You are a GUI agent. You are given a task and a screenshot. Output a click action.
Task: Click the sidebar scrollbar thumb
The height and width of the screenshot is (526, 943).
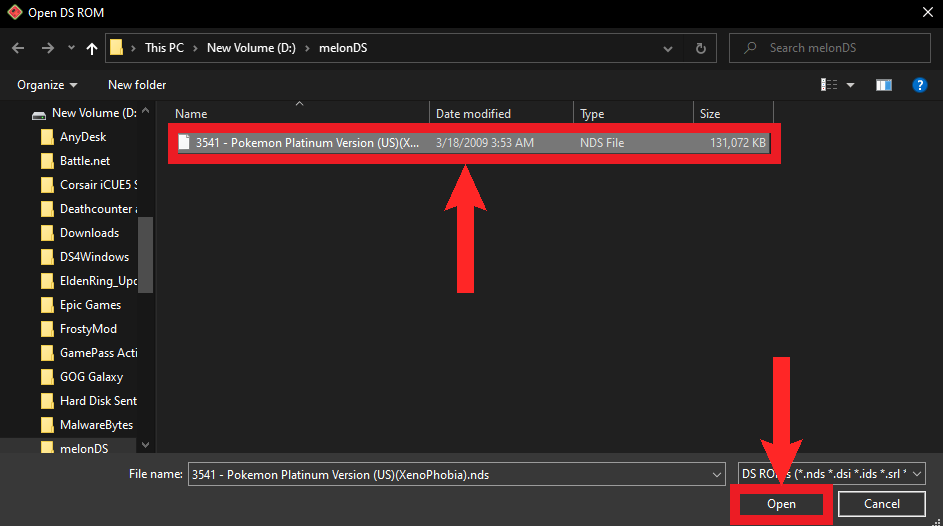(146, 255)
